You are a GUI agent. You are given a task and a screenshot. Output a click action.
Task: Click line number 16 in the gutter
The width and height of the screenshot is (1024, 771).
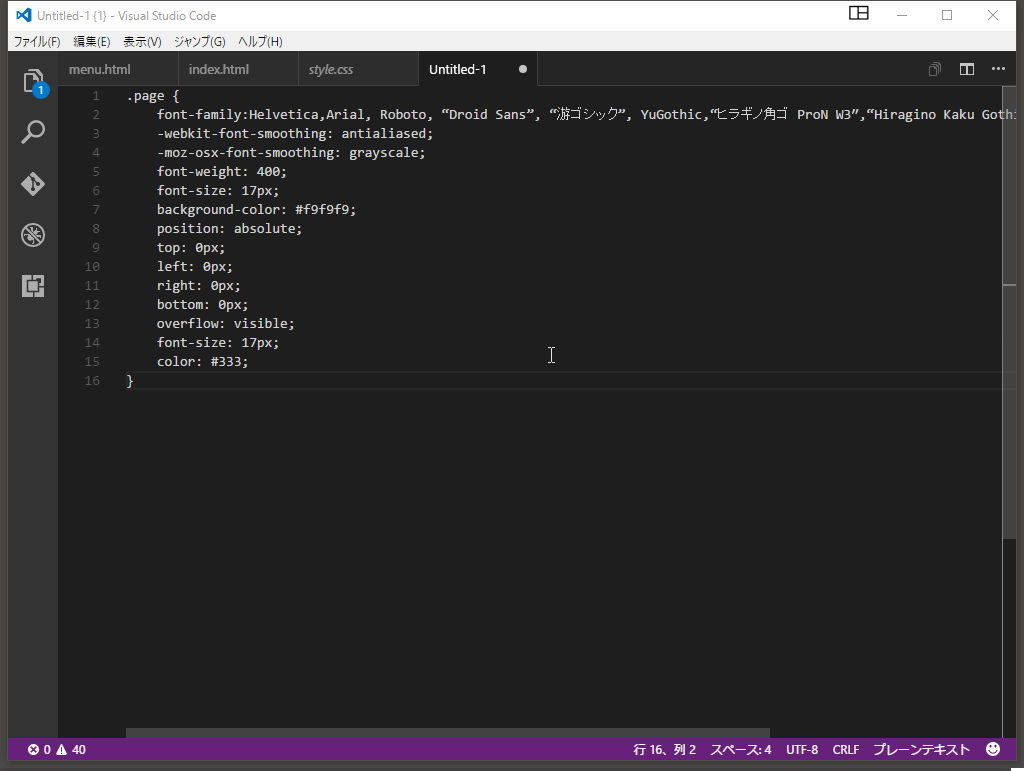coord(92,381)
